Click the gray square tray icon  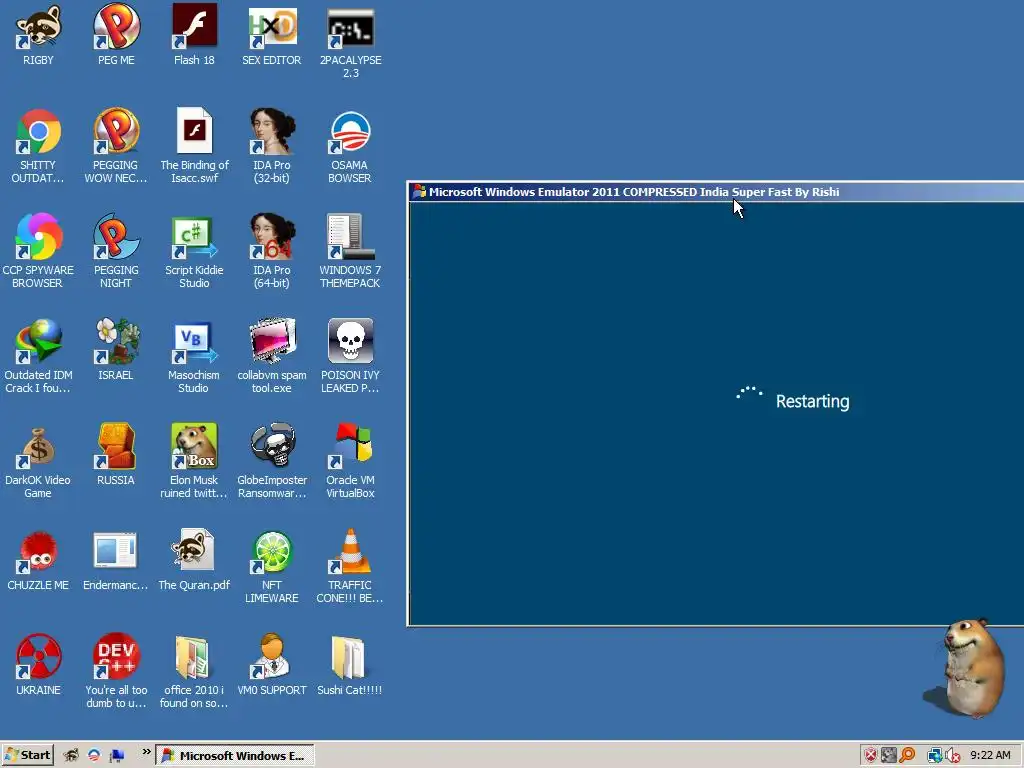[889, 756]
